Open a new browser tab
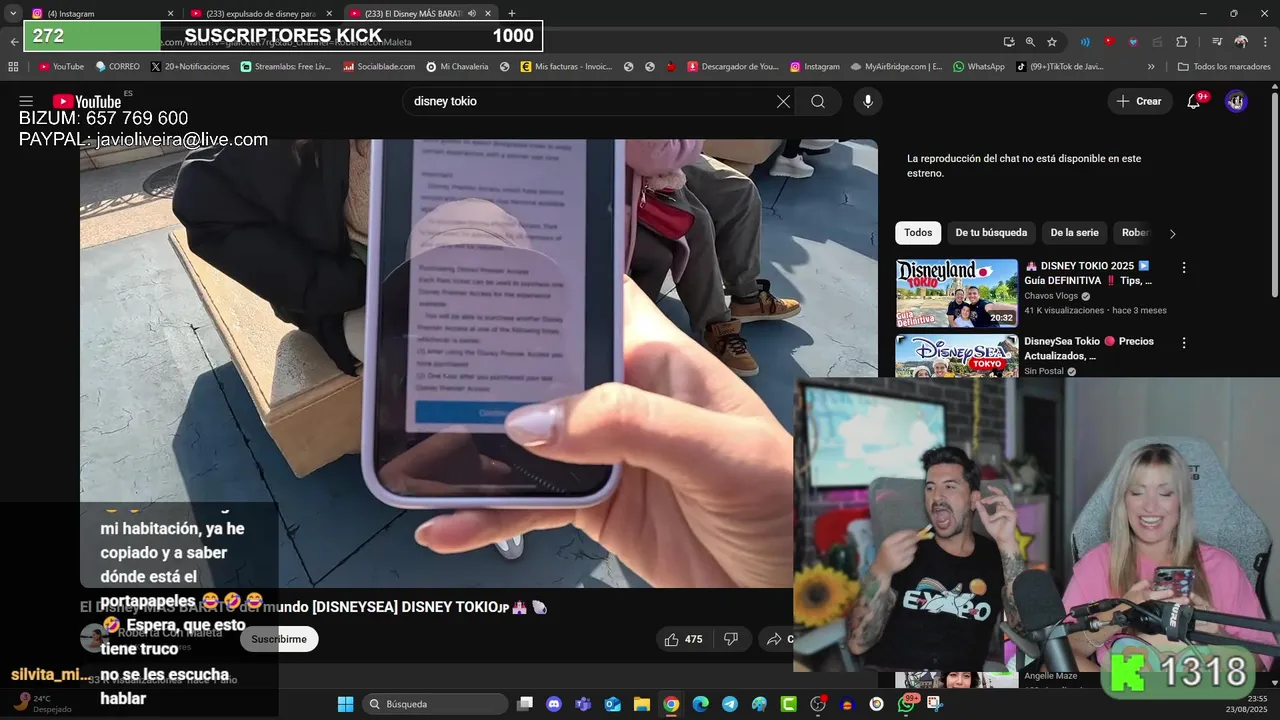Image resolution: width=1280 pixels, height=720 pixels. click(x=512, y=13)
